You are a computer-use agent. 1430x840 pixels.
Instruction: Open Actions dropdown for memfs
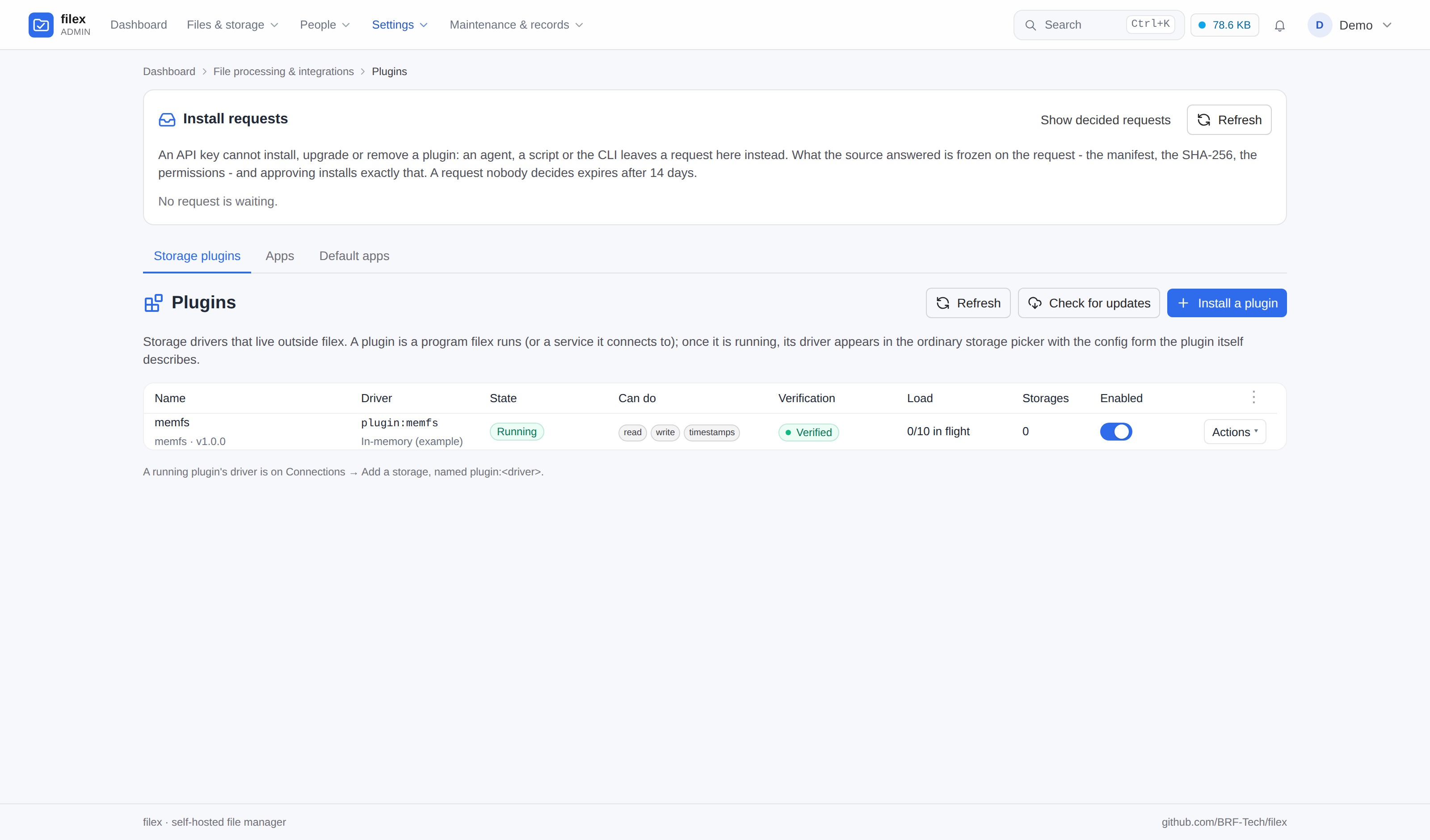[x=1235, y=432]
